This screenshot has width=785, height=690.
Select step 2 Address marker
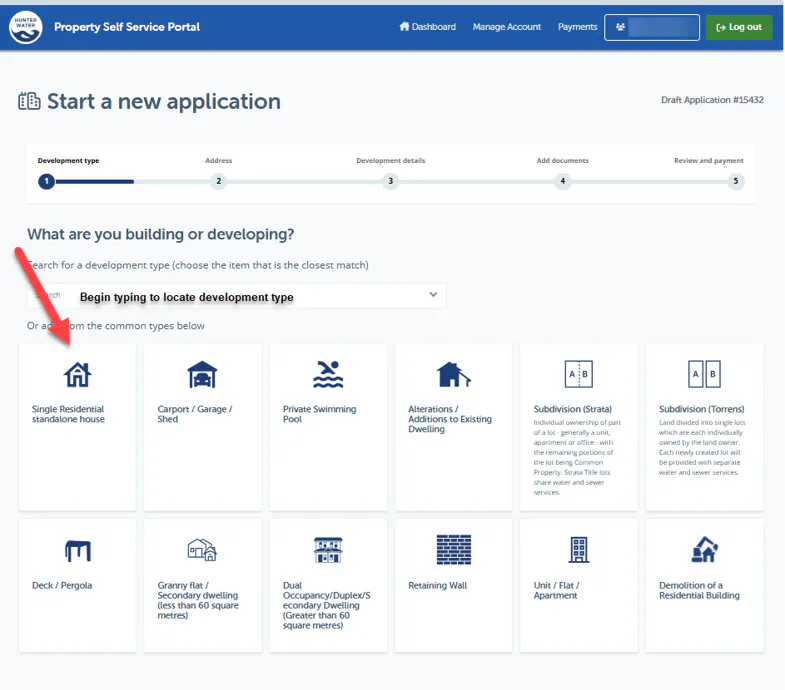point(218,181)
